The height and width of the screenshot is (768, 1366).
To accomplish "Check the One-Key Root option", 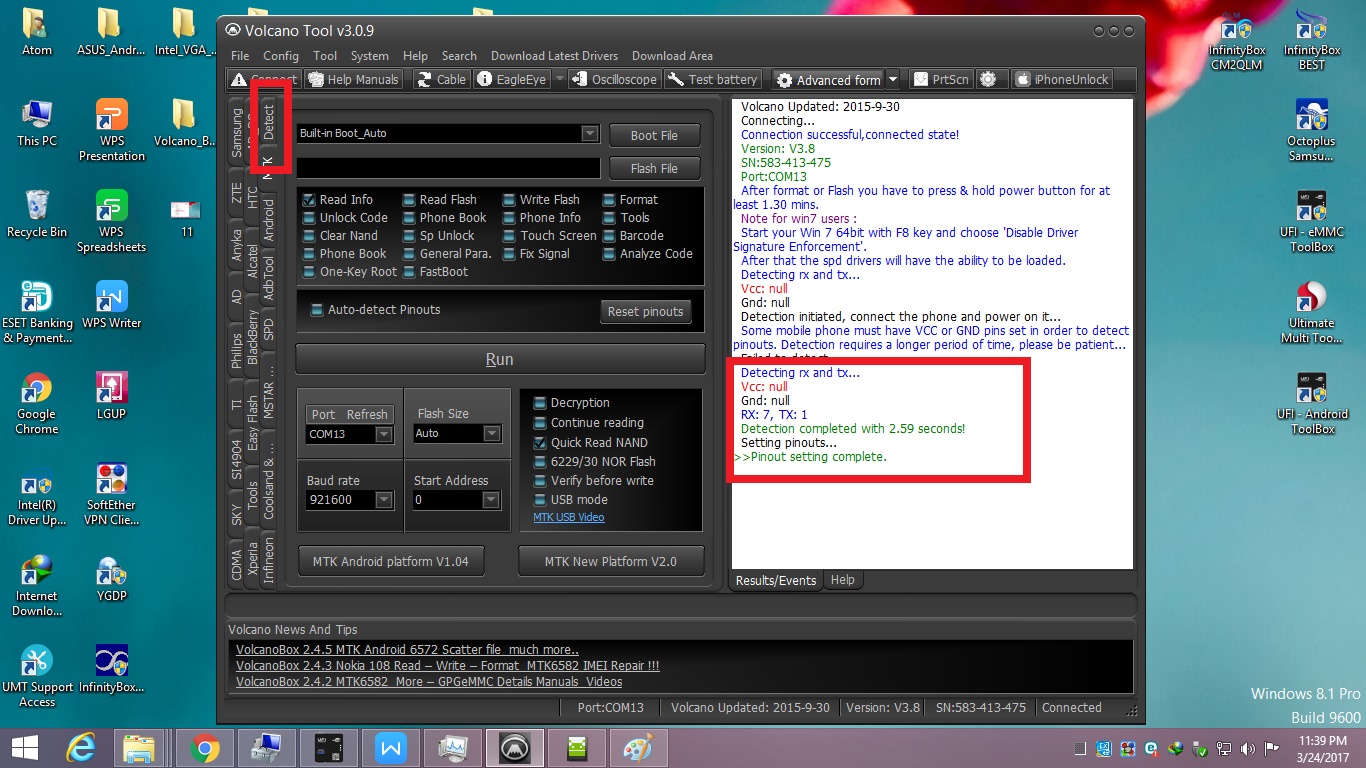I will (309, 272).
